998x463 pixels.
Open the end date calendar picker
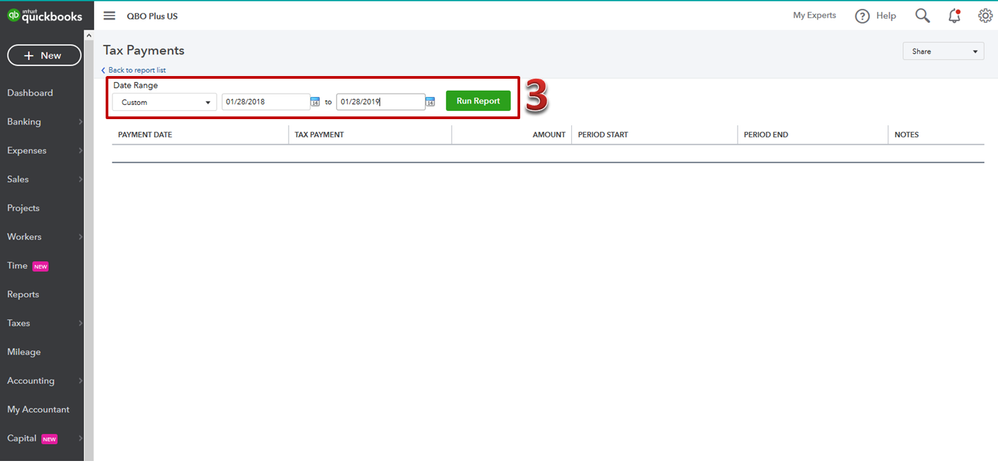pyautogui.click(x=430, y=102)
